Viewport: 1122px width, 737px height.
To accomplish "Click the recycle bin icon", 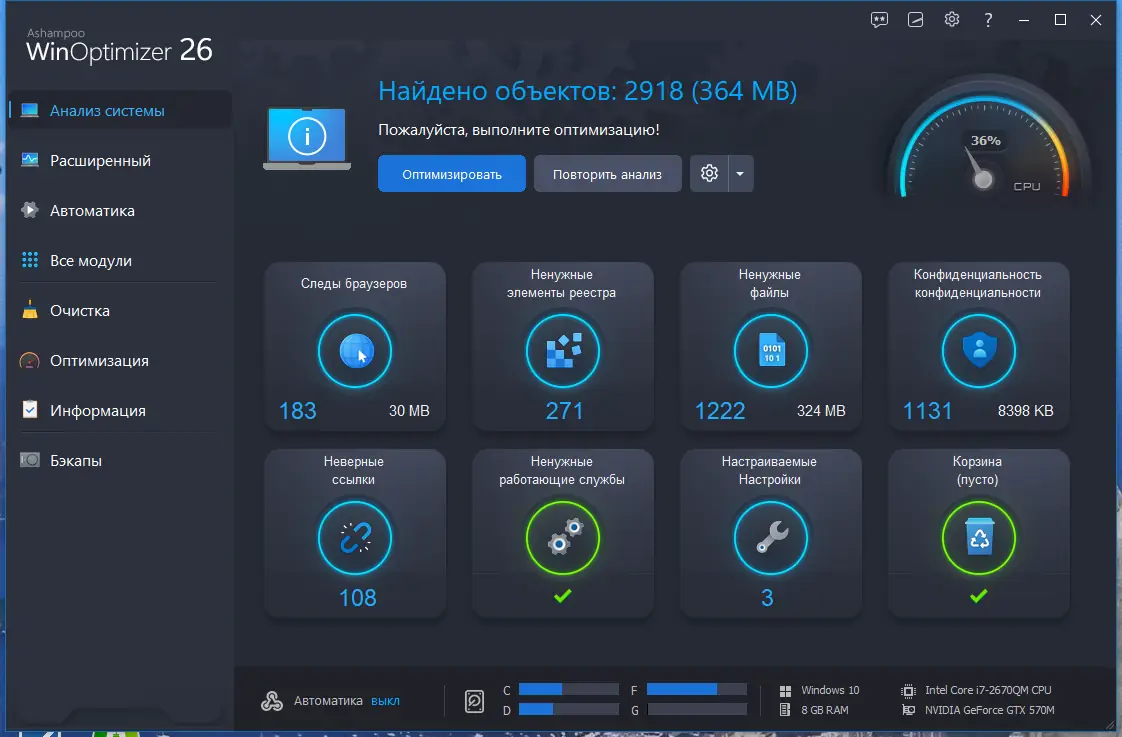I will coord(978,538).
